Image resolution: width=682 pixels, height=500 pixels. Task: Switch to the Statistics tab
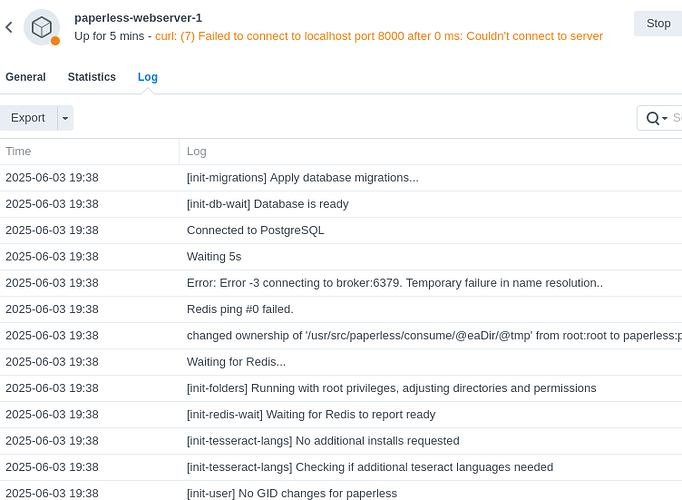coord(92,77)
